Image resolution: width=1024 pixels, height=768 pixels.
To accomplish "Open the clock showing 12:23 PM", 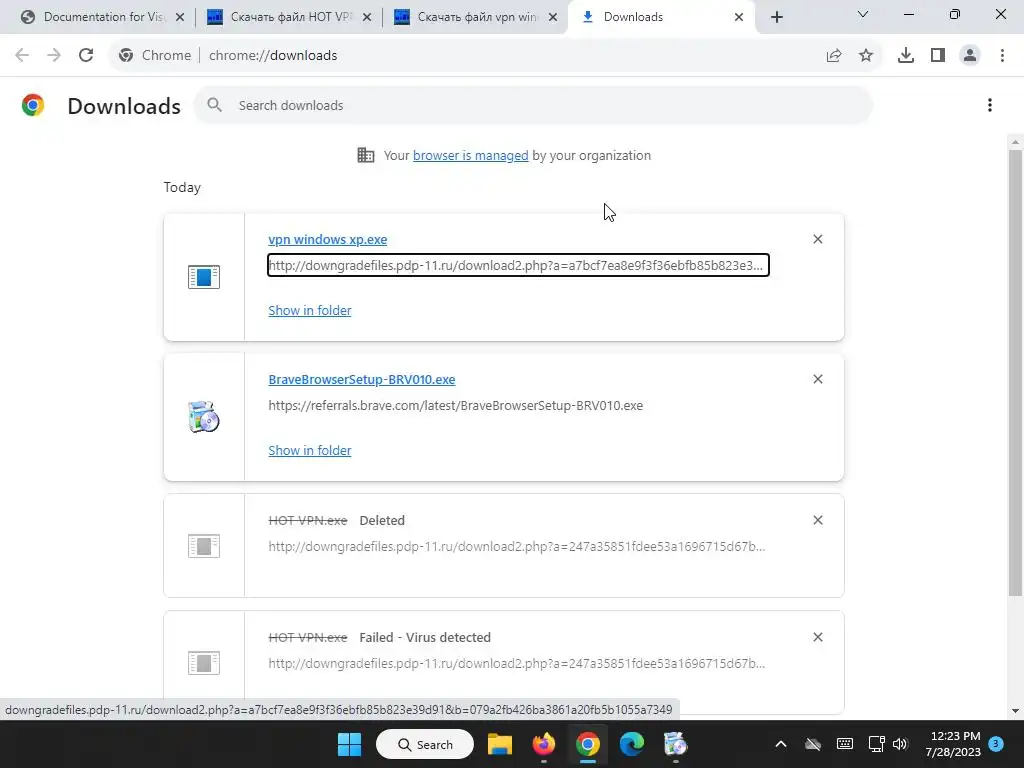I will click(953, 744).
